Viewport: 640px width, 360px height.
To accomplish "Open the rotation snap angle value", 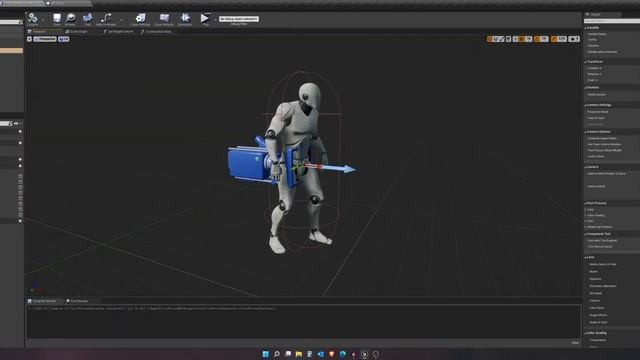I will point(544,39).
